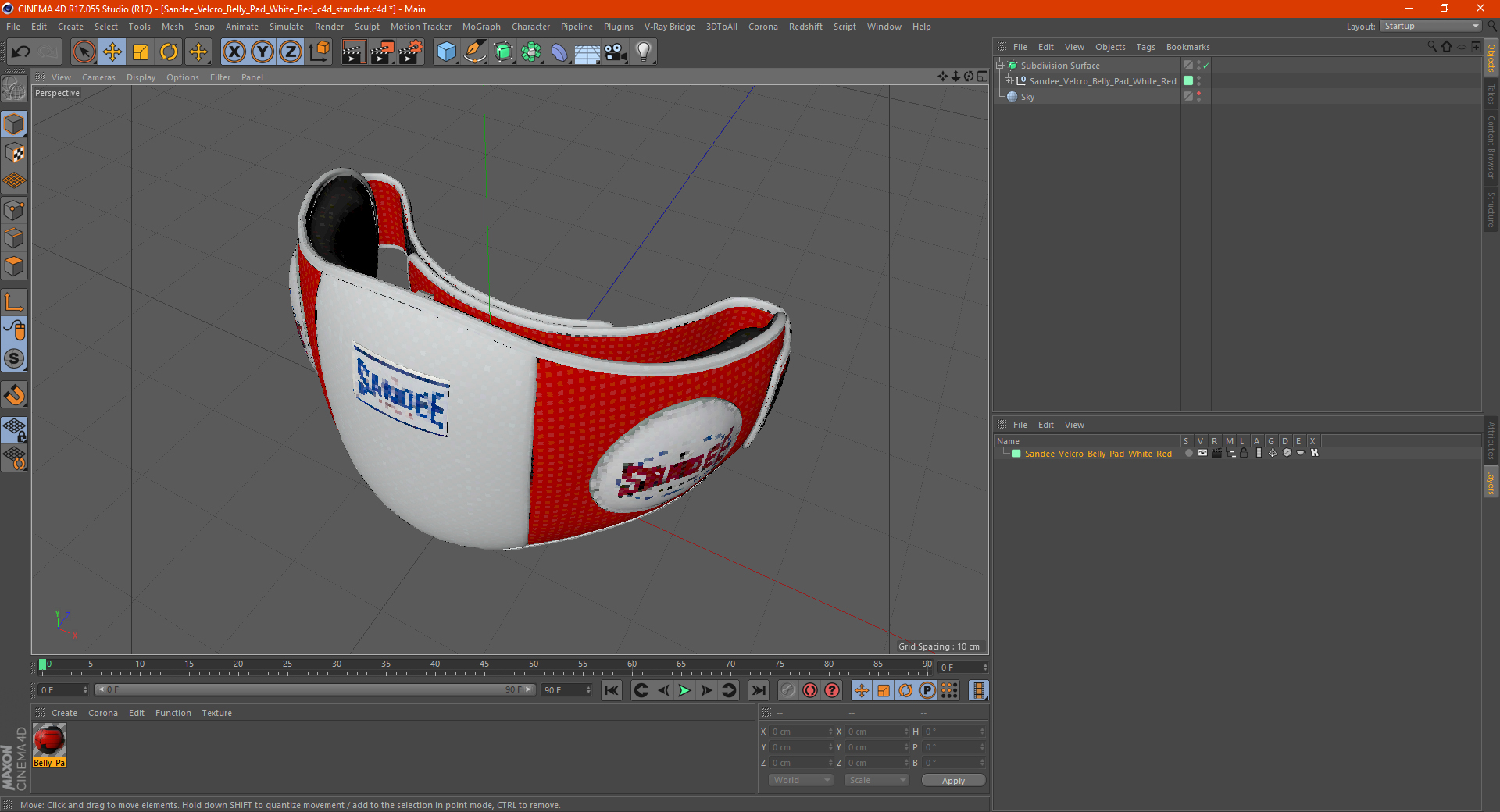Collapse the Subdivision Surface tree node
Image resolution: width=1500 pixels, height=812 pixels.
point(1000,66)
